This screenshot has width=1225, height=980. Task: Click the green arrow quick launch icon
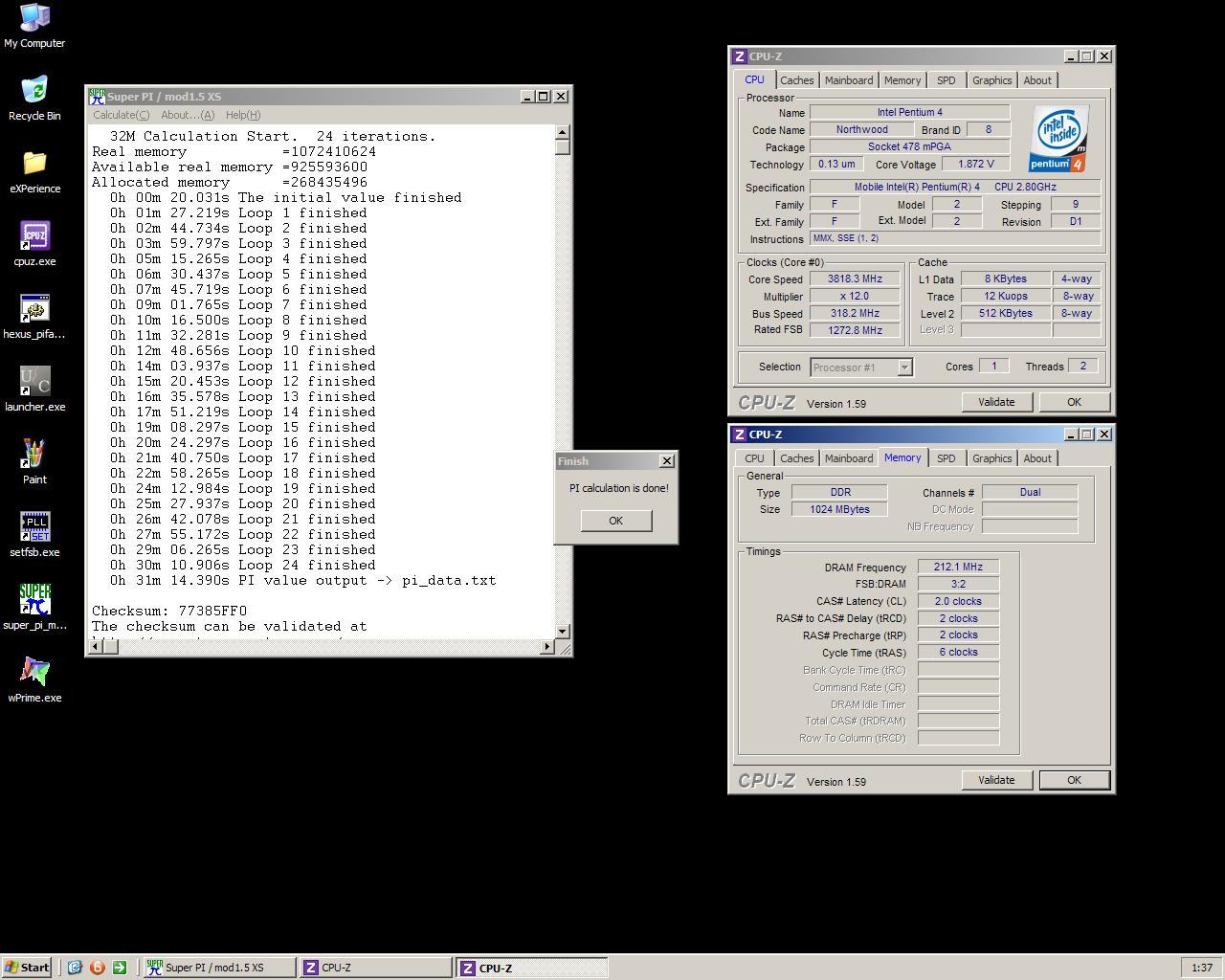[120, 968]
